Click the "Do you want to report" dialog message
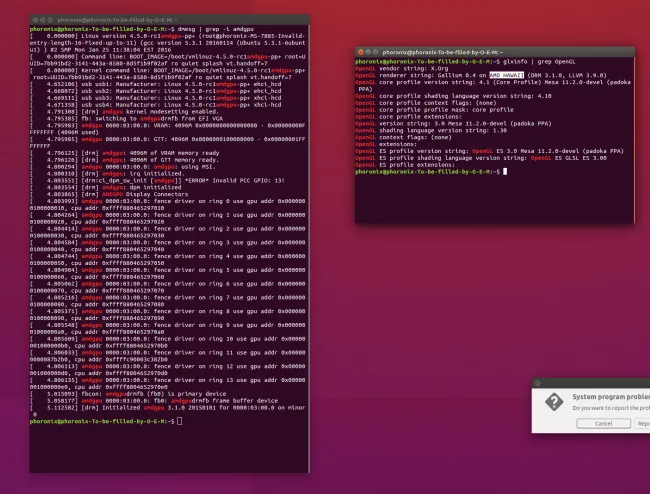This screenshot has width=650, height=494. (x=611, y=408)
